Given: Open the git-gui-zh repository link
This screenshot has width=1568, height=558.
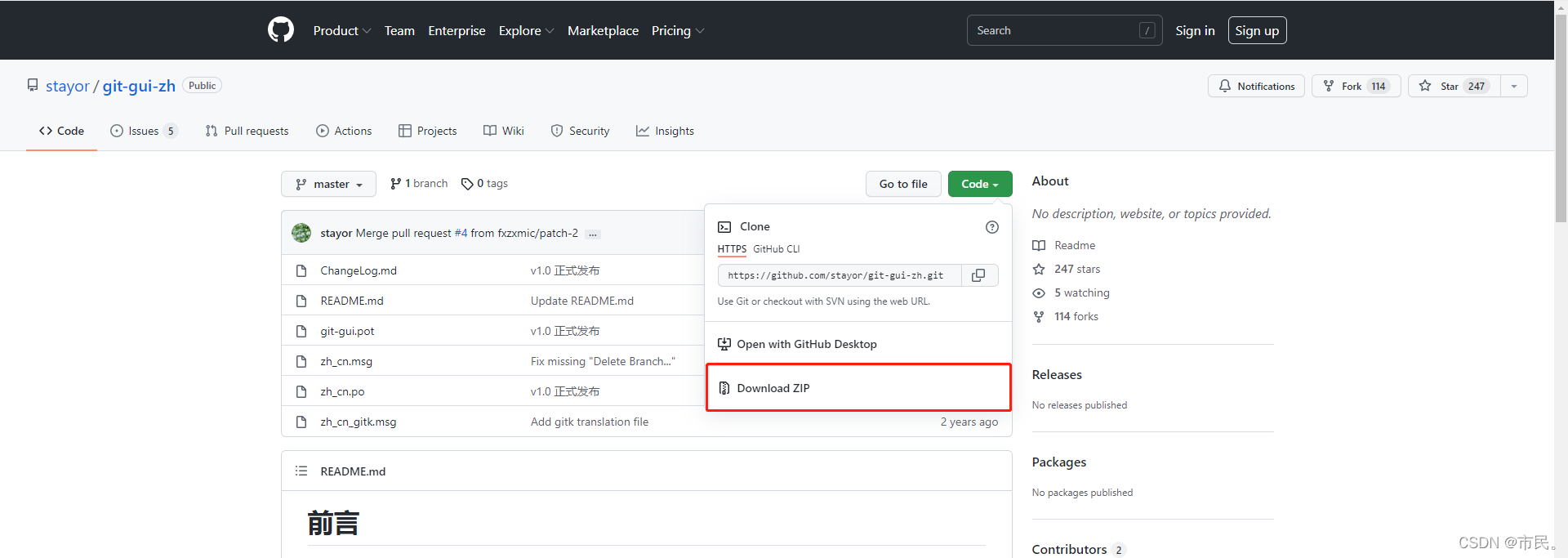Looking at the screenshot, I should tap(139, 86).
